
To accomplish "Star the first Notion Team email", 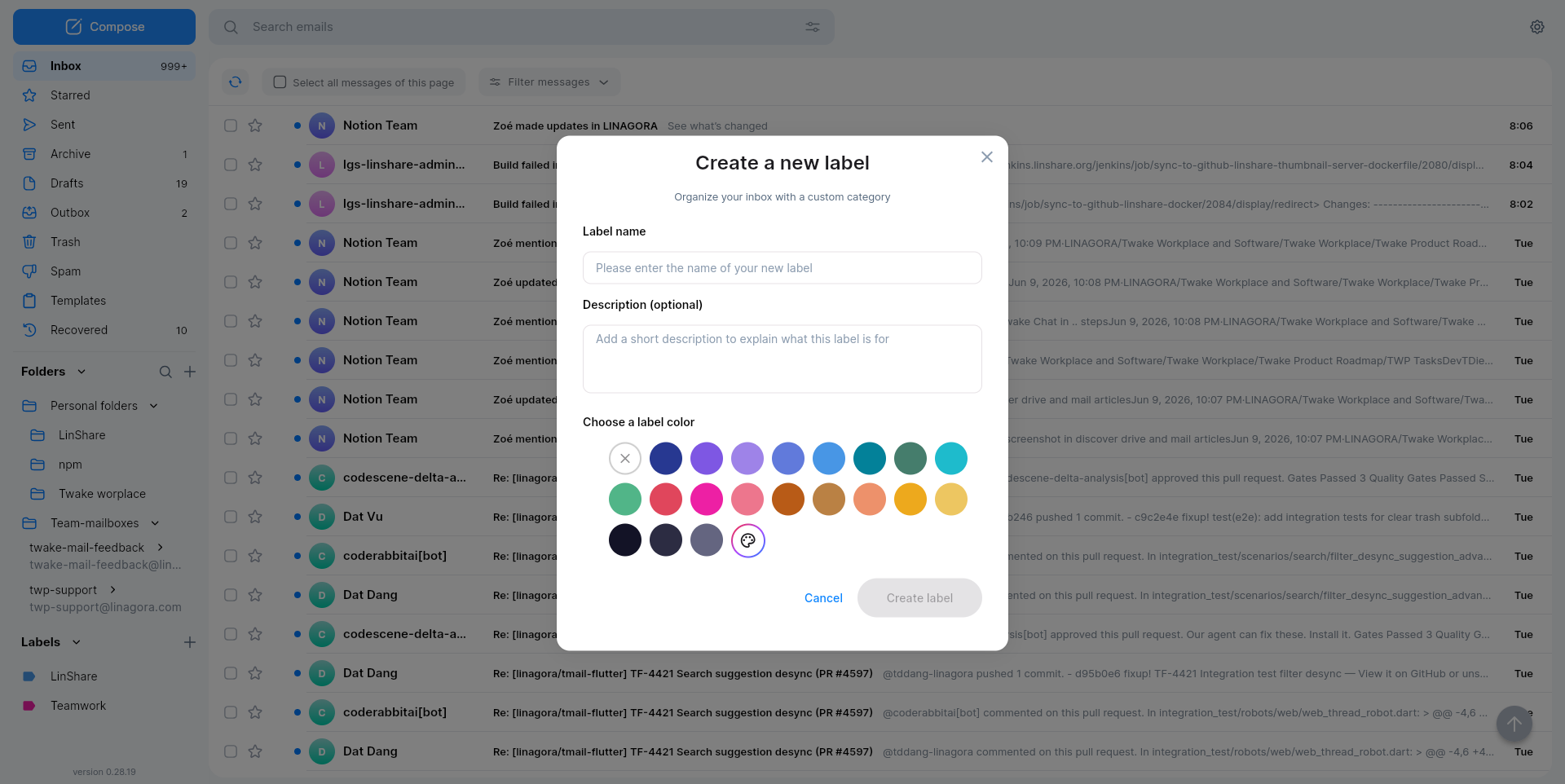I will (255, 126).
